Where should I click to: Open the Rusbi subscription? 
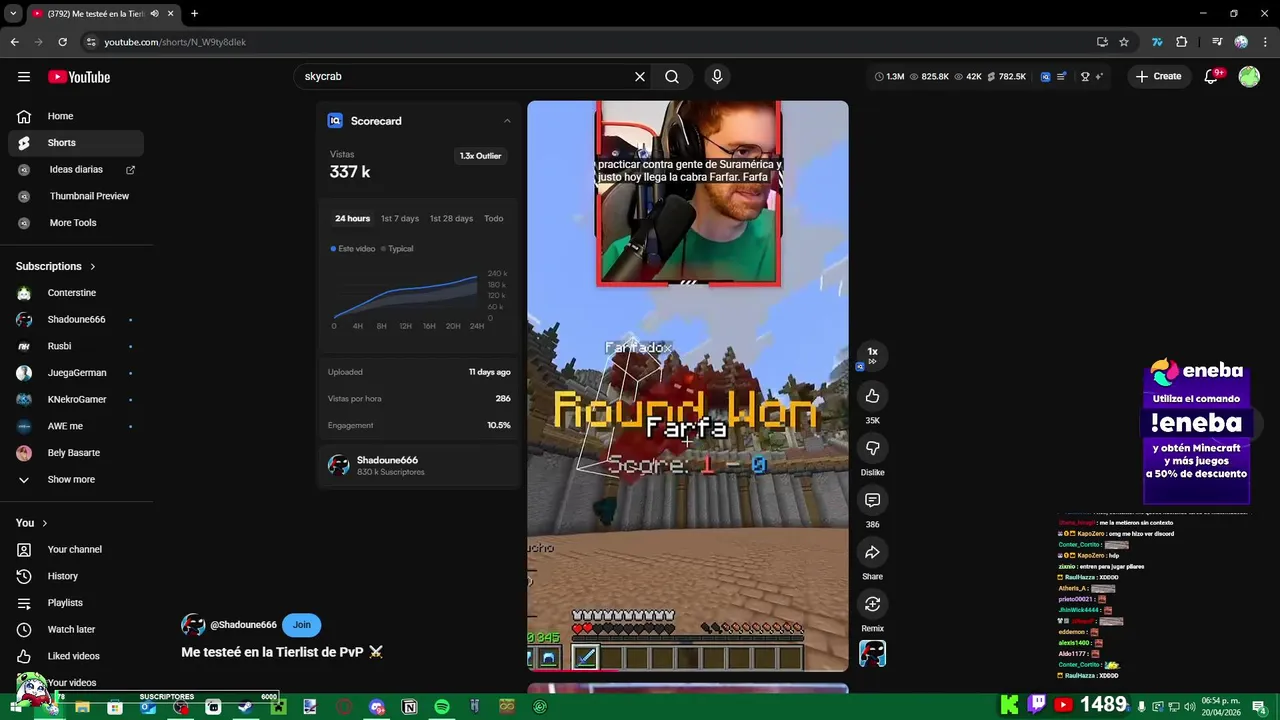76,346
